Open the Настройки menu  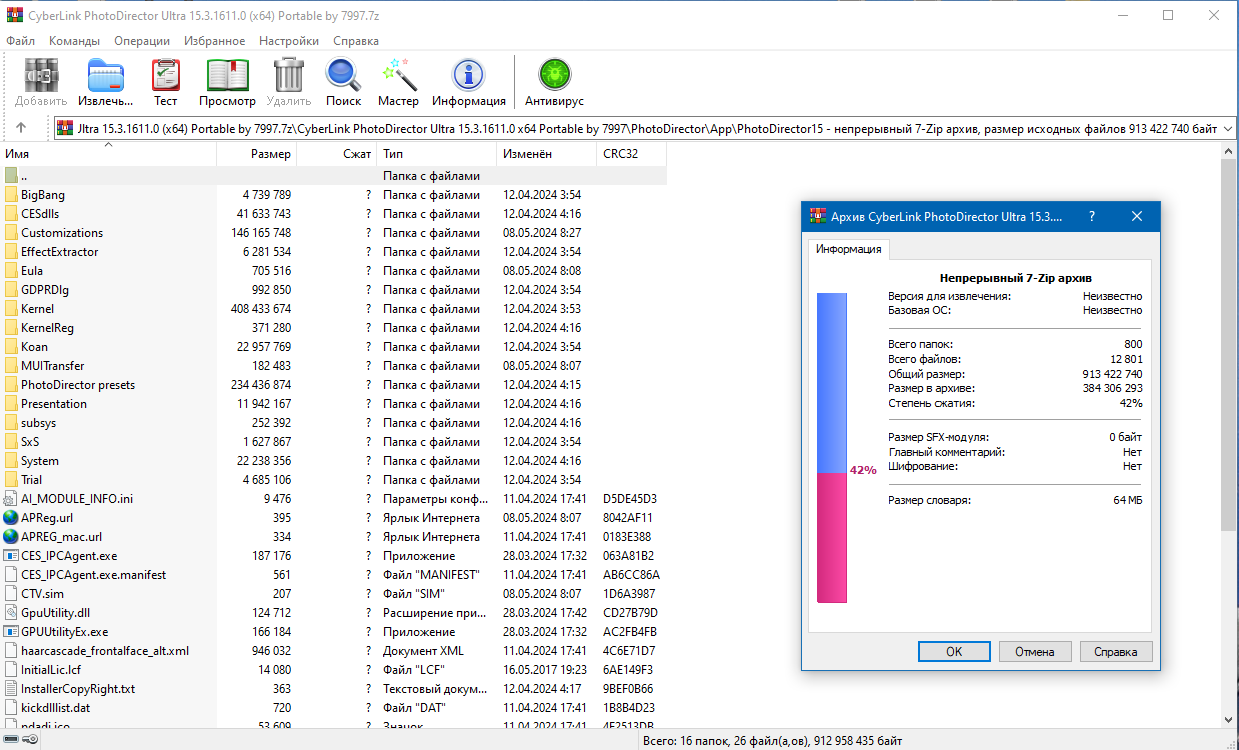tap(289, 41)
